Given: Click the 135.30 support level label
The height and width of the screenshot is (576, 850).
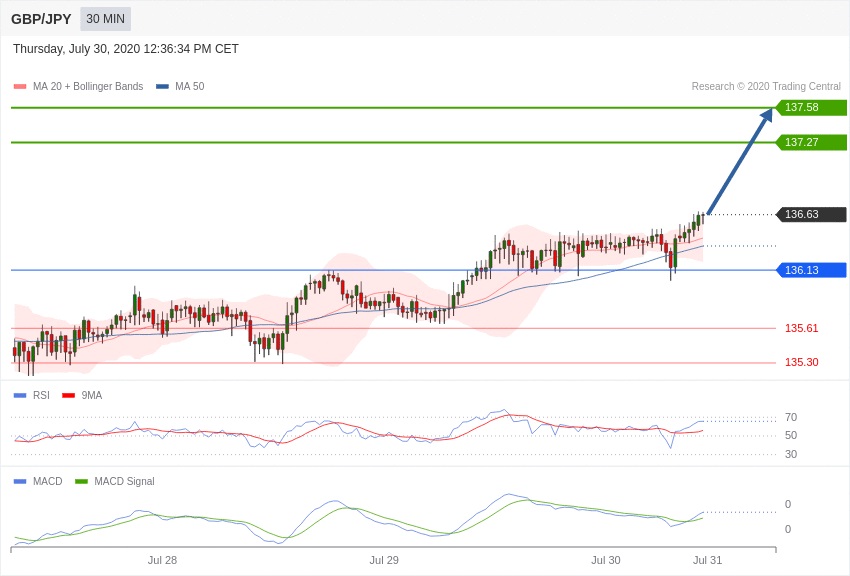Looking at the screenshot, I should click(x=801, y=362).
